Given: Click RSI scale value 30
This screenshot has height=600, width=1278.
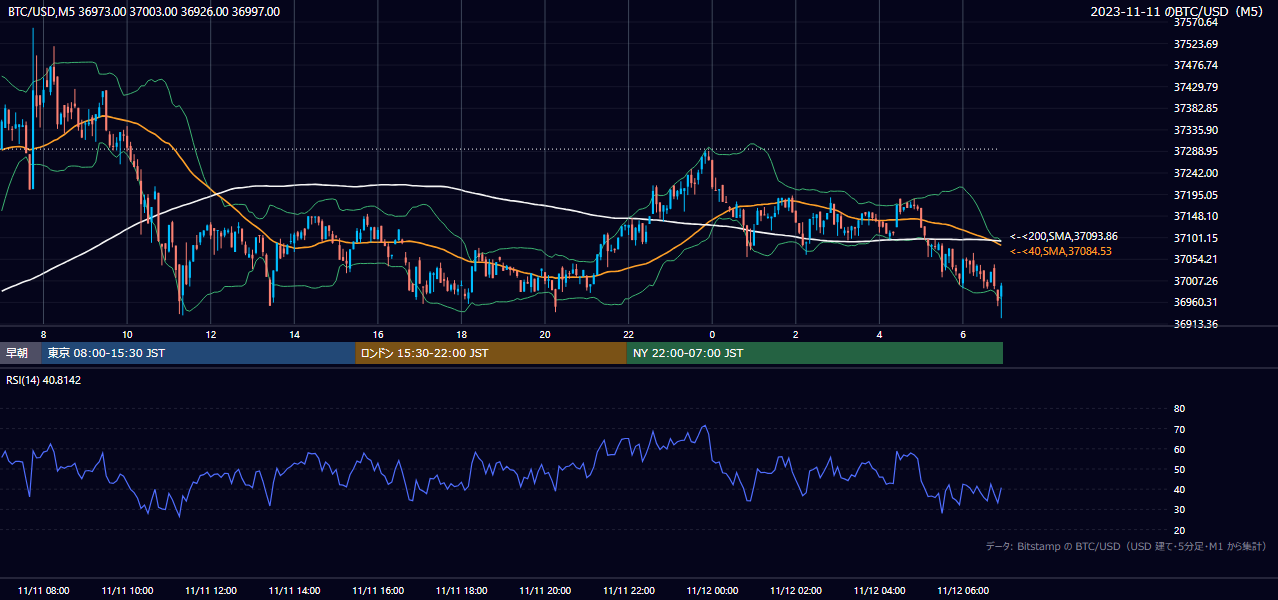Looking at the screenshot, I should click(x=1179, y=510).
